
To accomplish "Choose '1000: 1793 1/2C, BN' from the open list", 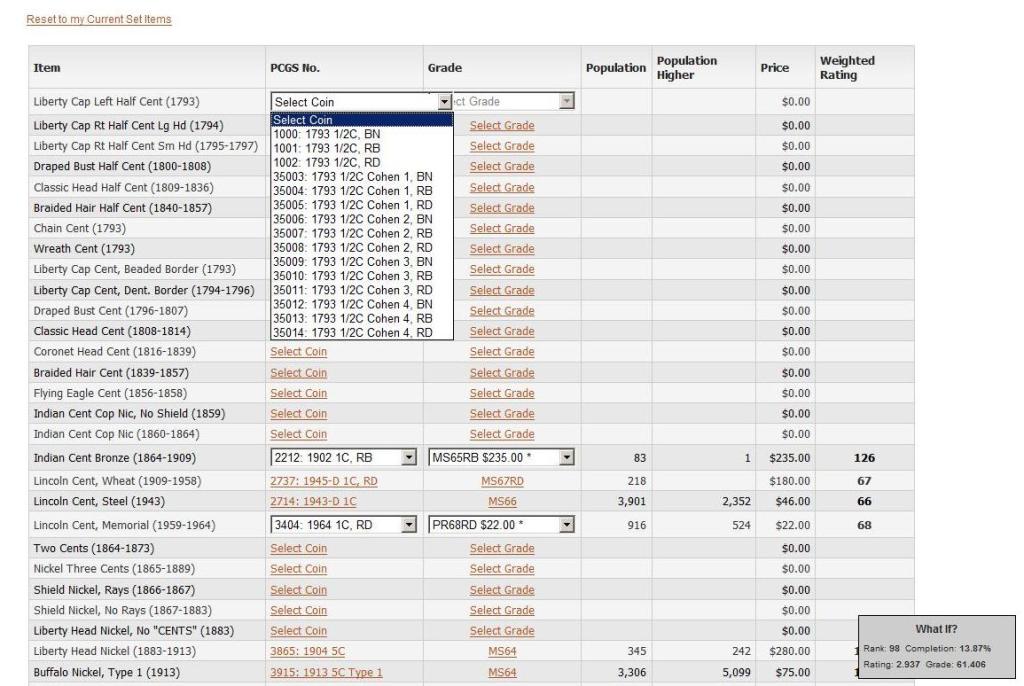I will point(327,134).
